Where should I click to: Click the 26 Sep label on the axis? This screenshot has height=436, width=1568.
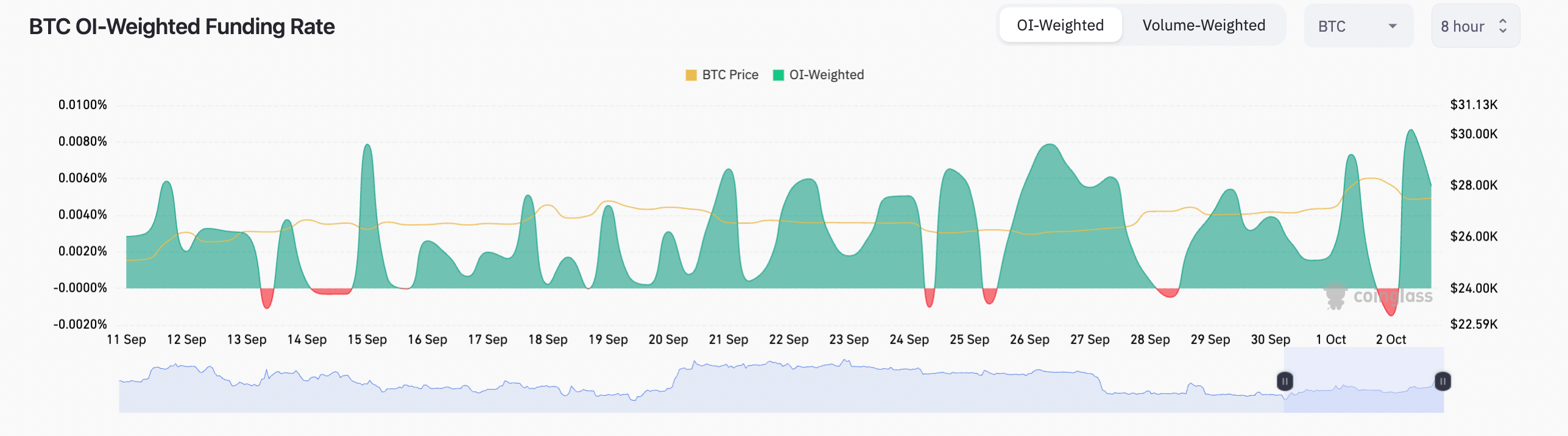tap(1029, 340)
